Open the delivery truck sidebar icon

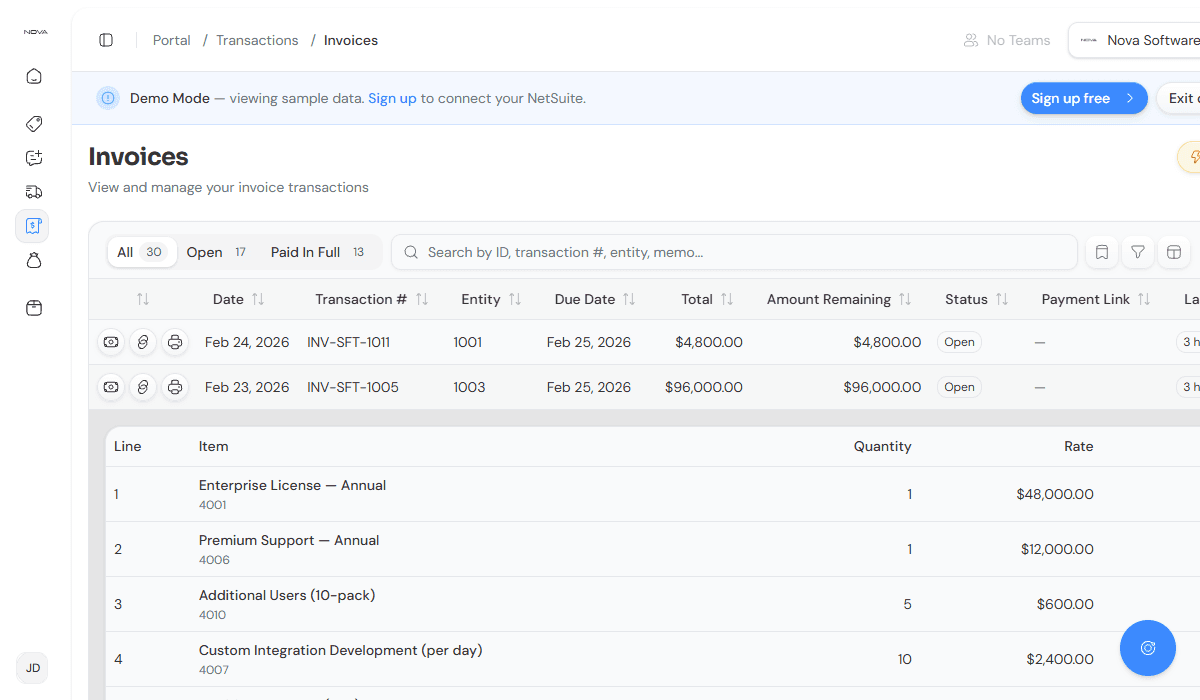(34, 192)
